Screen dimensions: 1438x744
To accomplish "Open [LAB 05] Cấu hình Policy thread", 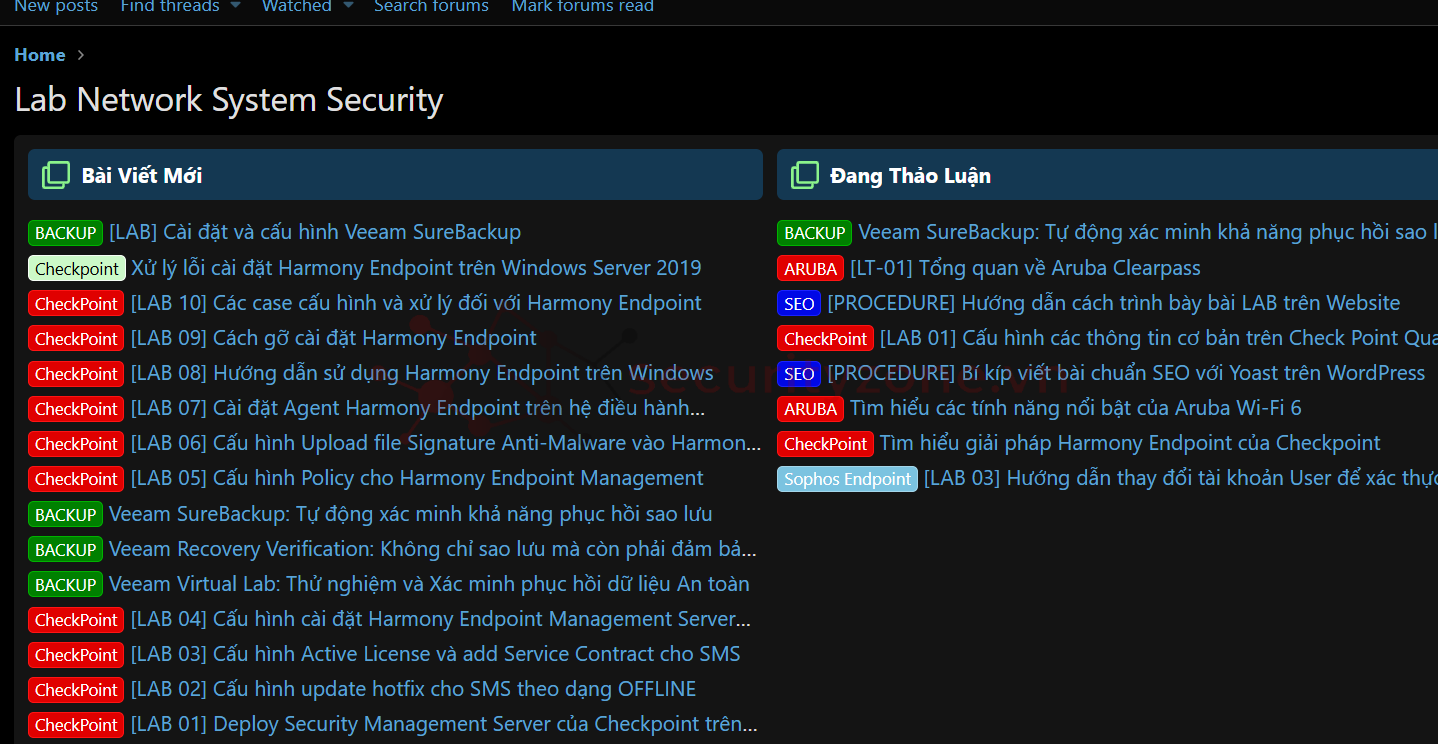I will (x=418, y=478).
